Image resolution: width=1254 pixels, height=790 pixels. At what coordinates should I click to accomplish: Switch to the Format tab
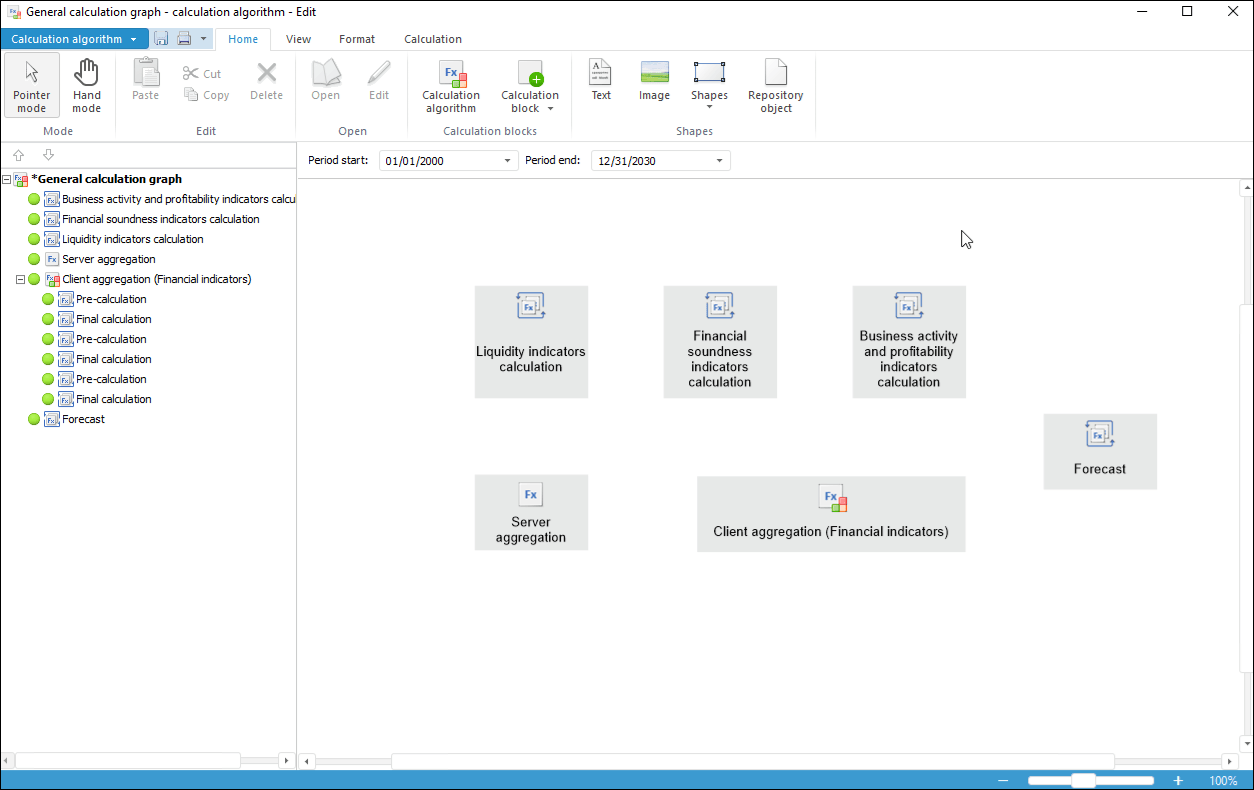pyautogui.click(x=357, y=39)
